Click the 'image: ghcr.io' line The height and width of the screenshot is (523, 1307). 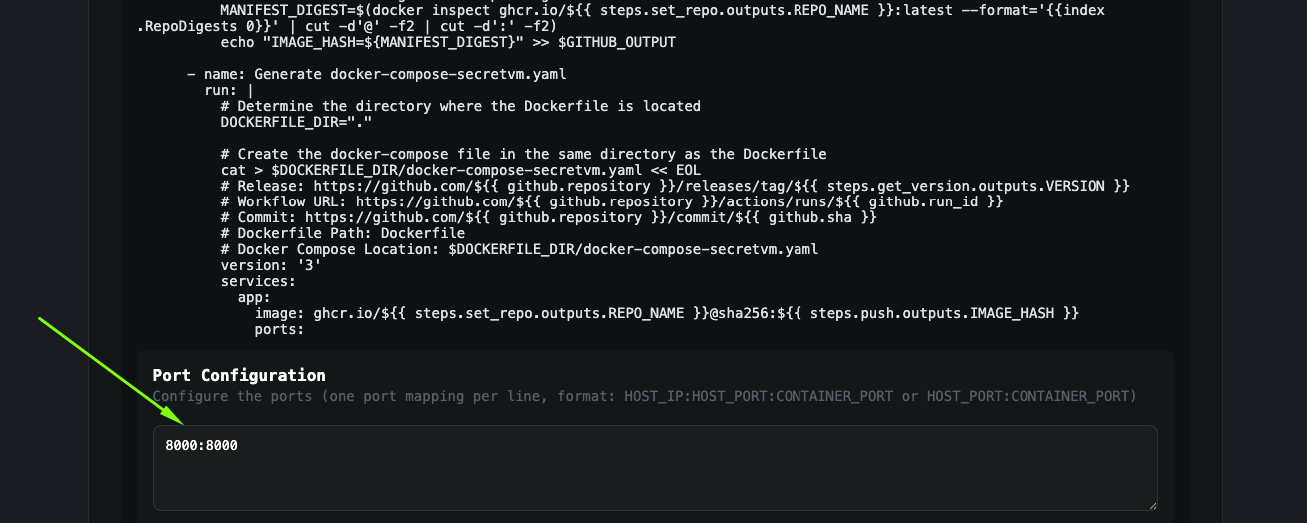pyautogui.click(x=666, y=313)
